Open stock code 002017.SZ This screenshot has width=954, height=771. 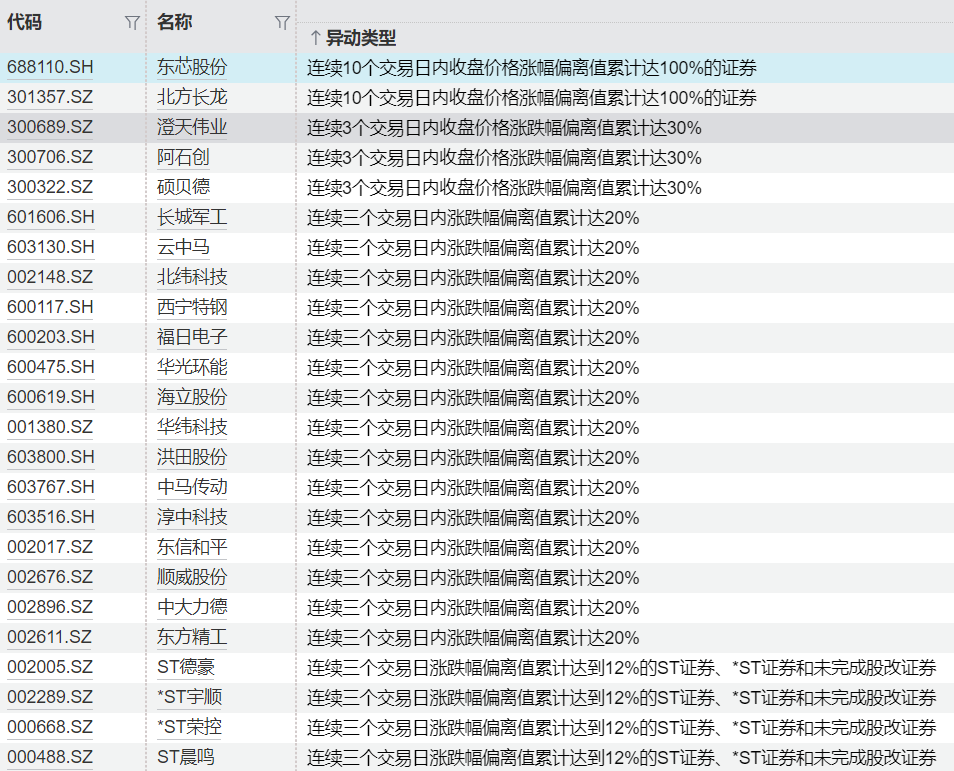click(x=50, y=547)
